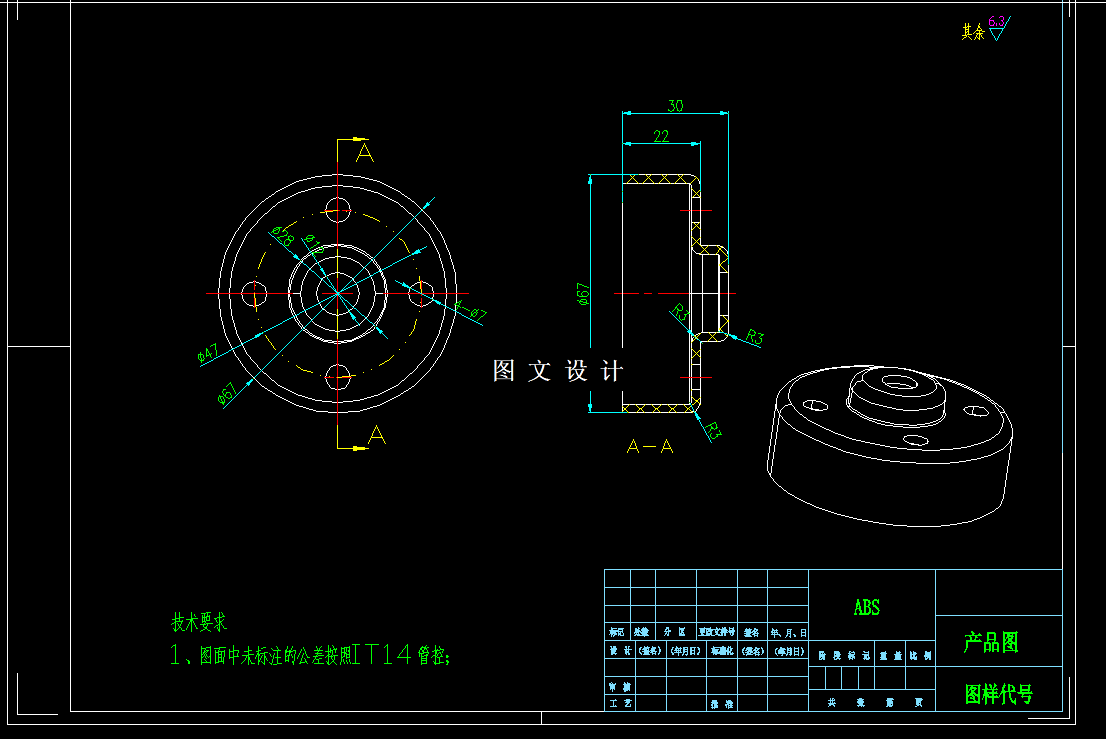
Task: Select the R3 at section's bottom corner
Action: (x=713, y=430)
